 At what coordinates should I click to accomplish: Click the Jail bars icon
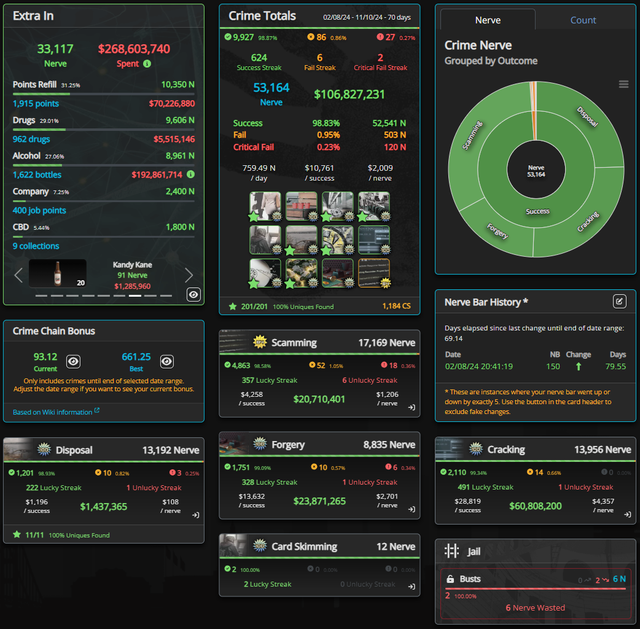[451, 551]
